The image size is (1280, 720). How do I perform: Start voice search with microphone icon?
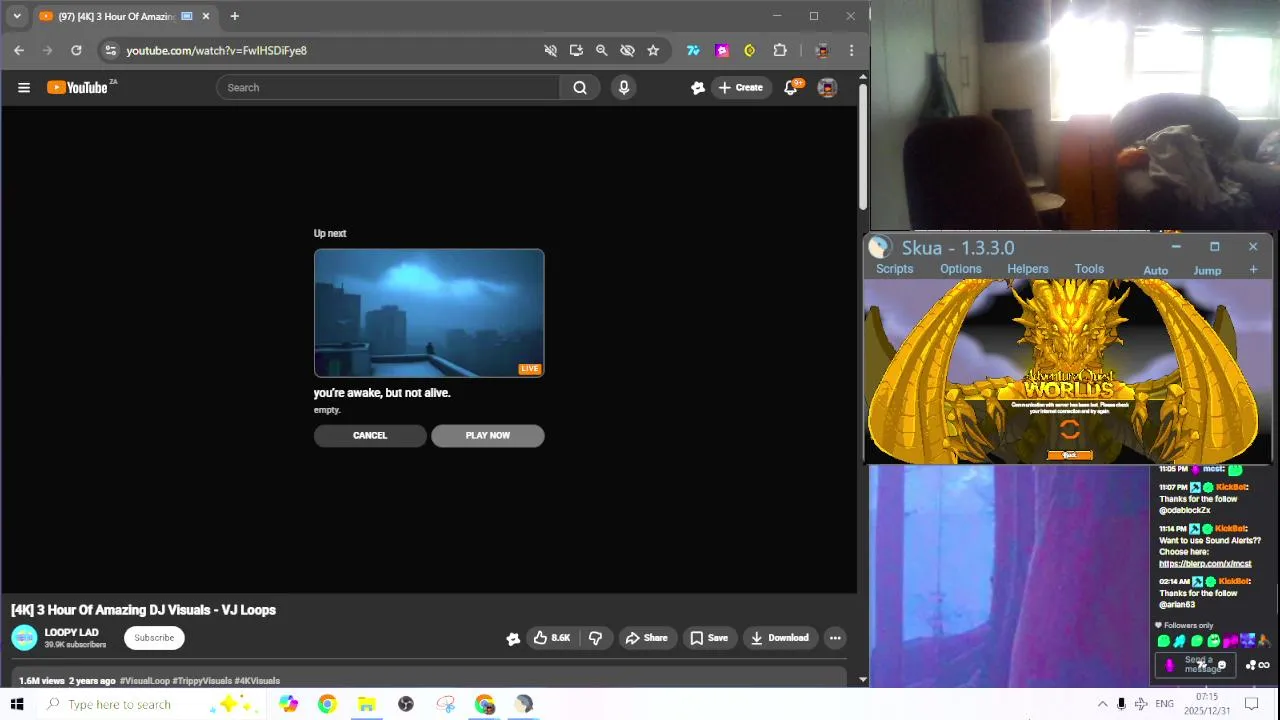tap(624, 87)
